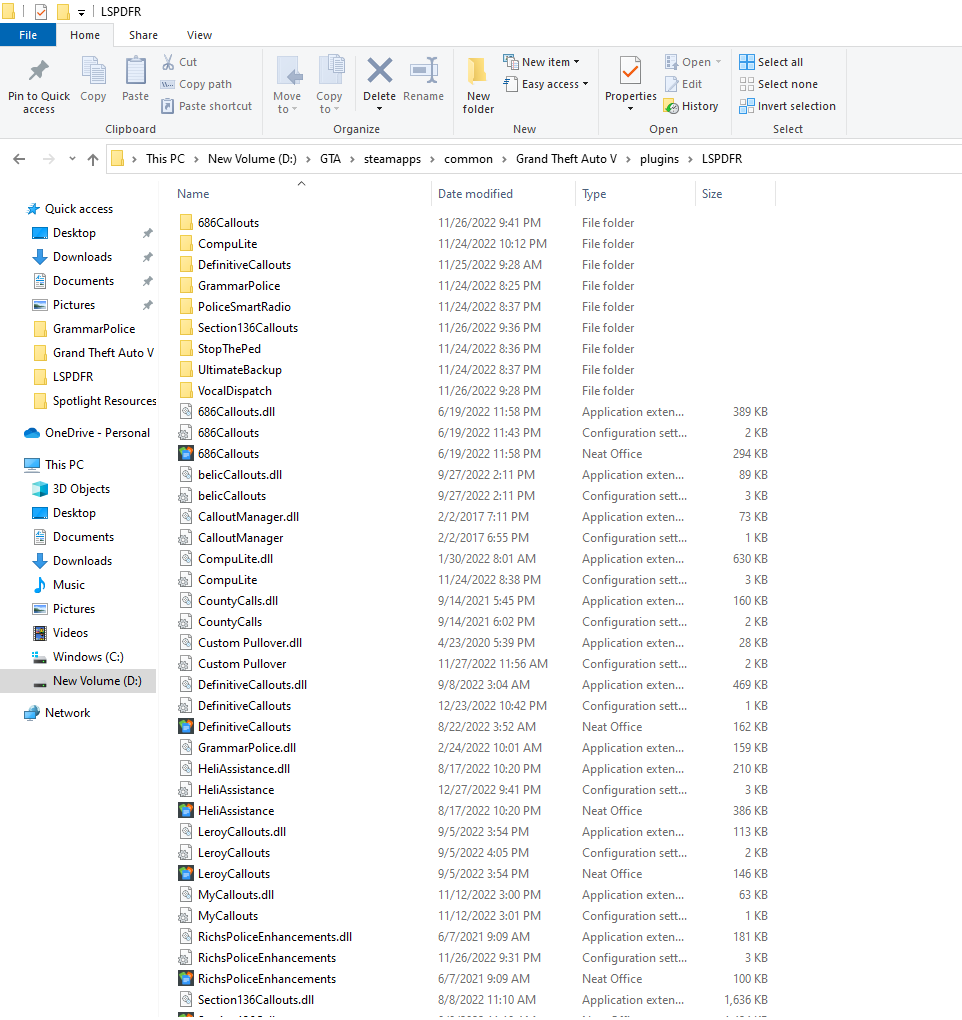The image size is (962, 1020).
Task: Click Select none in the ribbon
Action: [779, 84]
